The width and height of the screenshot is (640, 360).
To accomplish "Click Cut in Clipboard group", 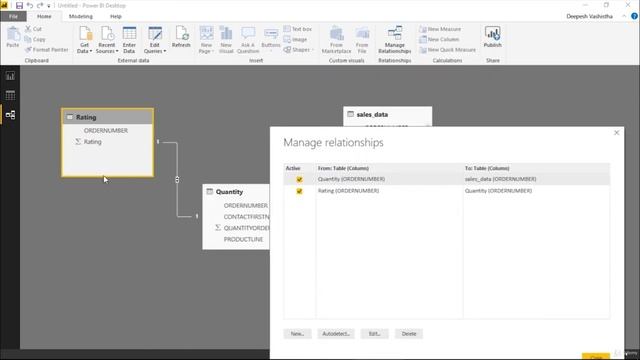I will click(x=33, y=29).
